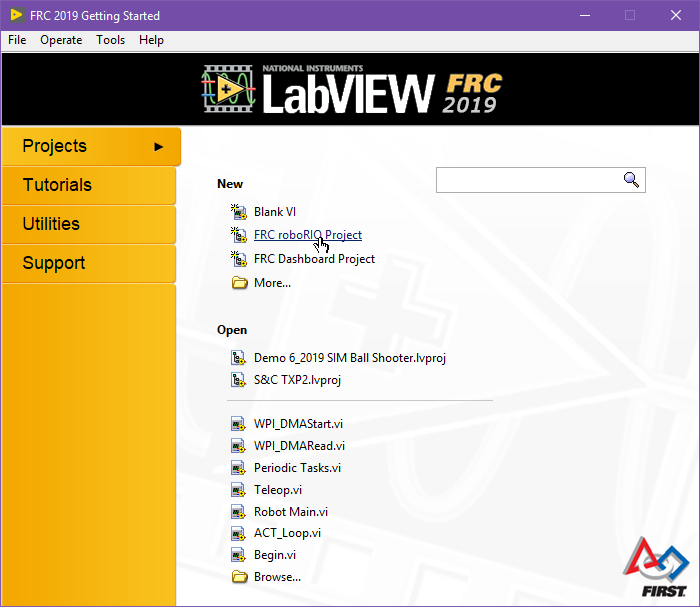Click the Begin.vi file icon
The height and width of the screenshot is (607, 700).
[238, 555]
